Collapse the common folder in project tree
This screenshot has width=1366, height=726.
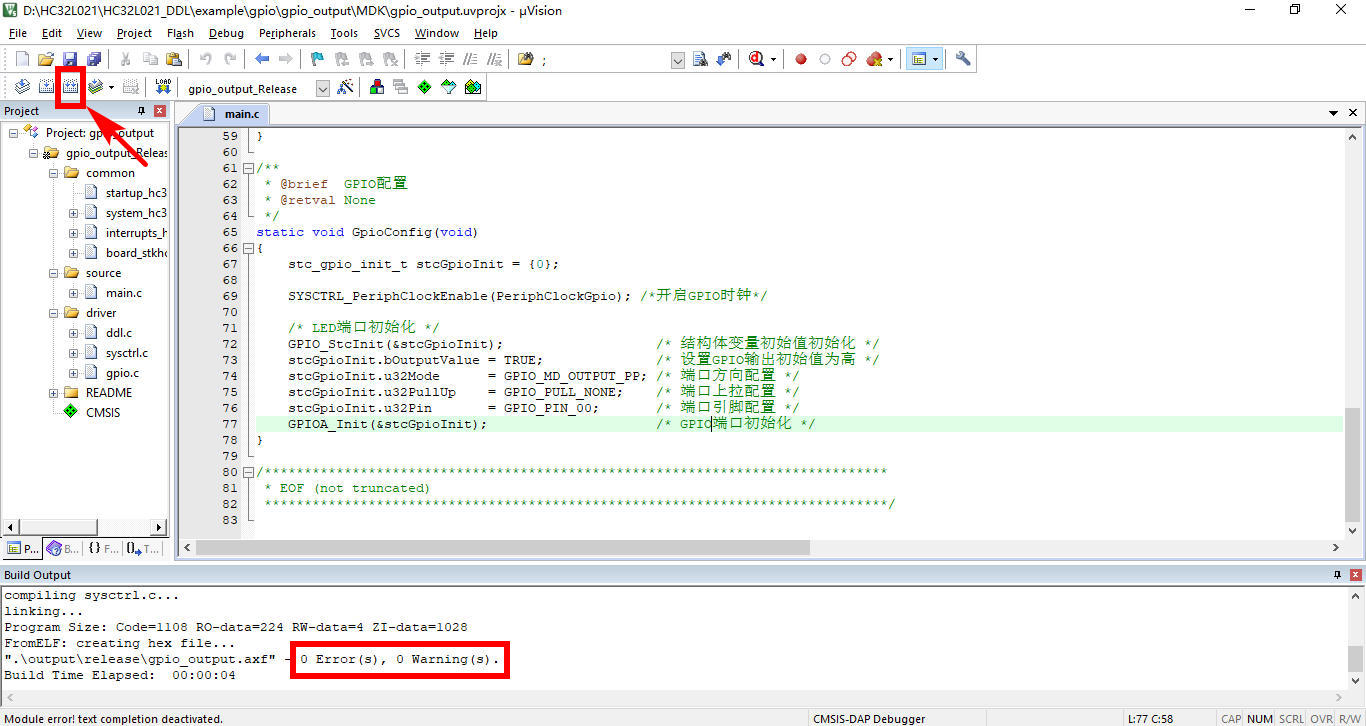[53, 173]
